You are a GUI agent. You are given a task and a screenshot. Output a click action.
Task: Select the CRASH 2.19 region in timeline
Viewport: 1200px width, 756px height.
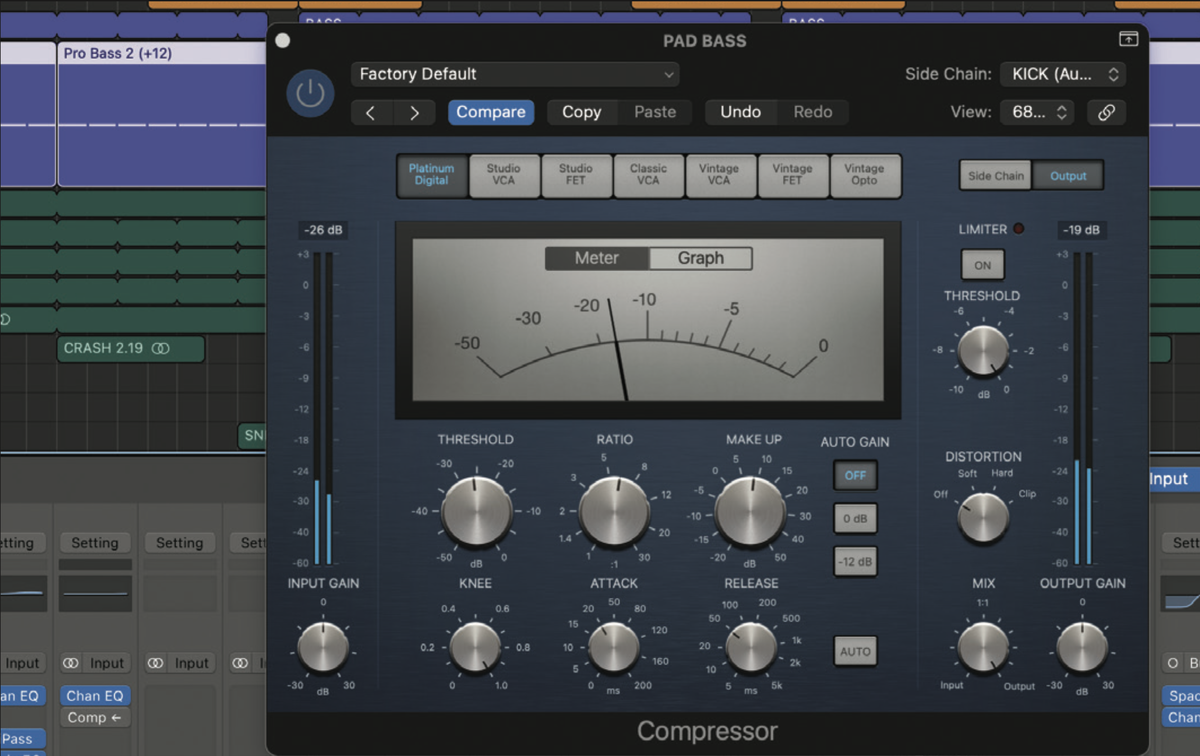point(130,349)
